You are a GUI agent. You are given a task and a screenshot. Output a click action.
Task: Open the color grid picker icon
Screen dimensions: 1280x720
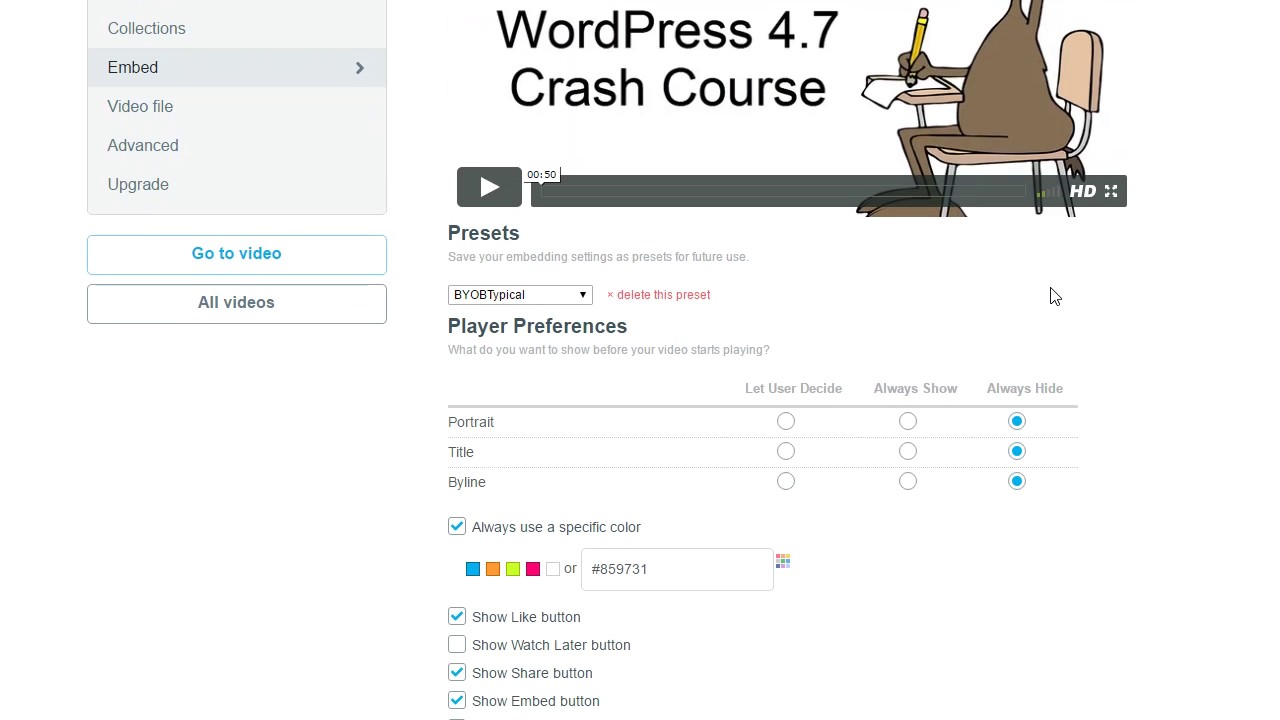pyautogui.click(x=783, y=561)
